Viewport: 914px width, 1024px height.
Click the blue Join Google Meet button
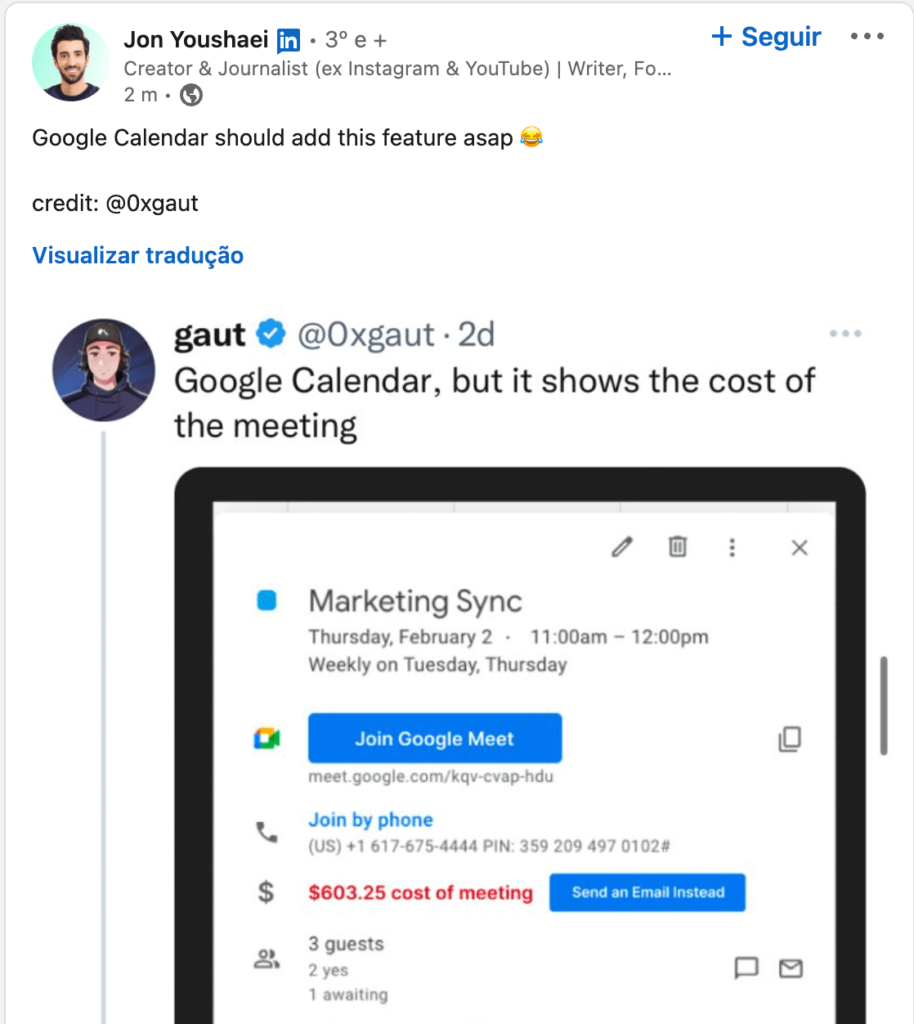click(x=435, y=738)
